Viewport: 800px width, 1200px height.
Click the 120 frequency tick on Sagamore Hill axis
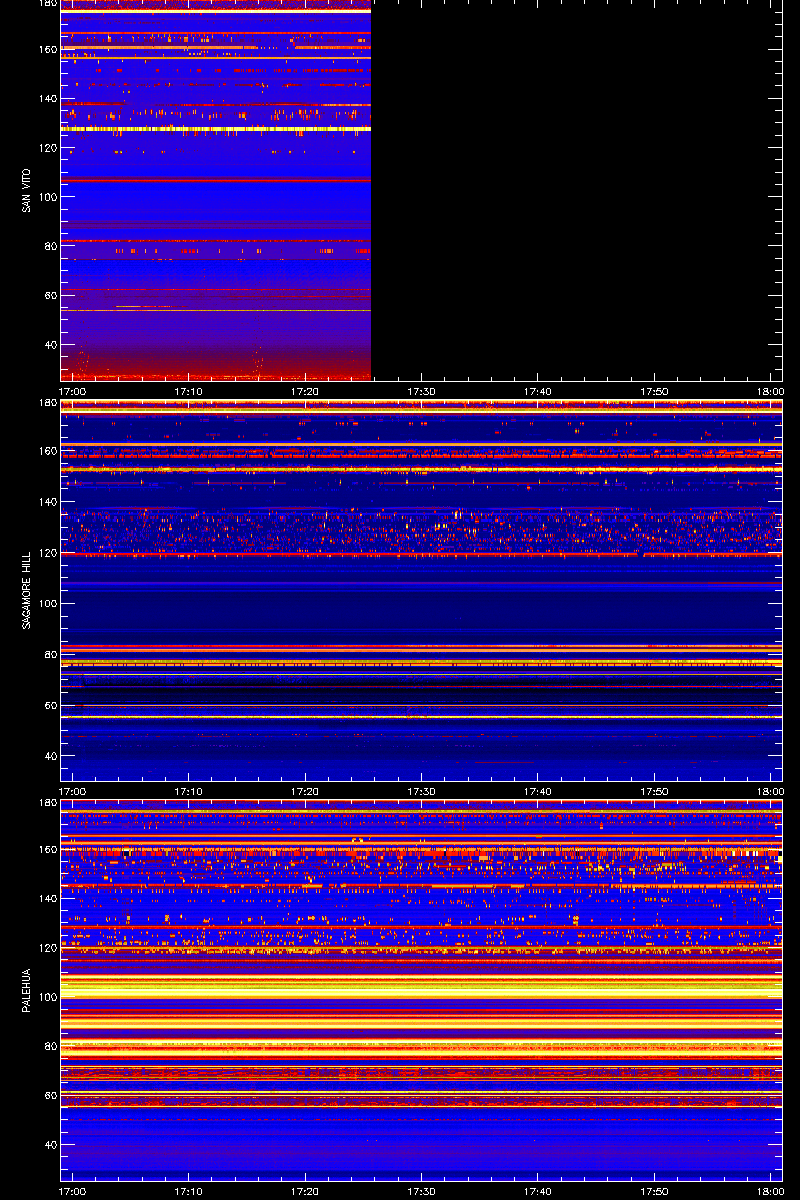coord(47,552)
